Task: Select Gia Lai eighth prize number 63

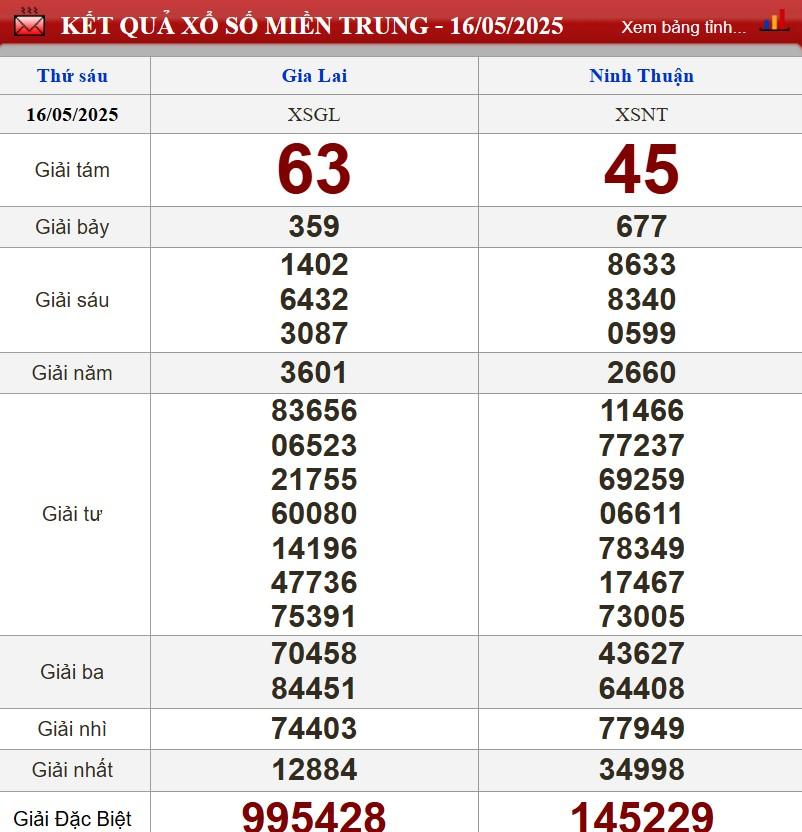Action: click(x=314, y=170)
